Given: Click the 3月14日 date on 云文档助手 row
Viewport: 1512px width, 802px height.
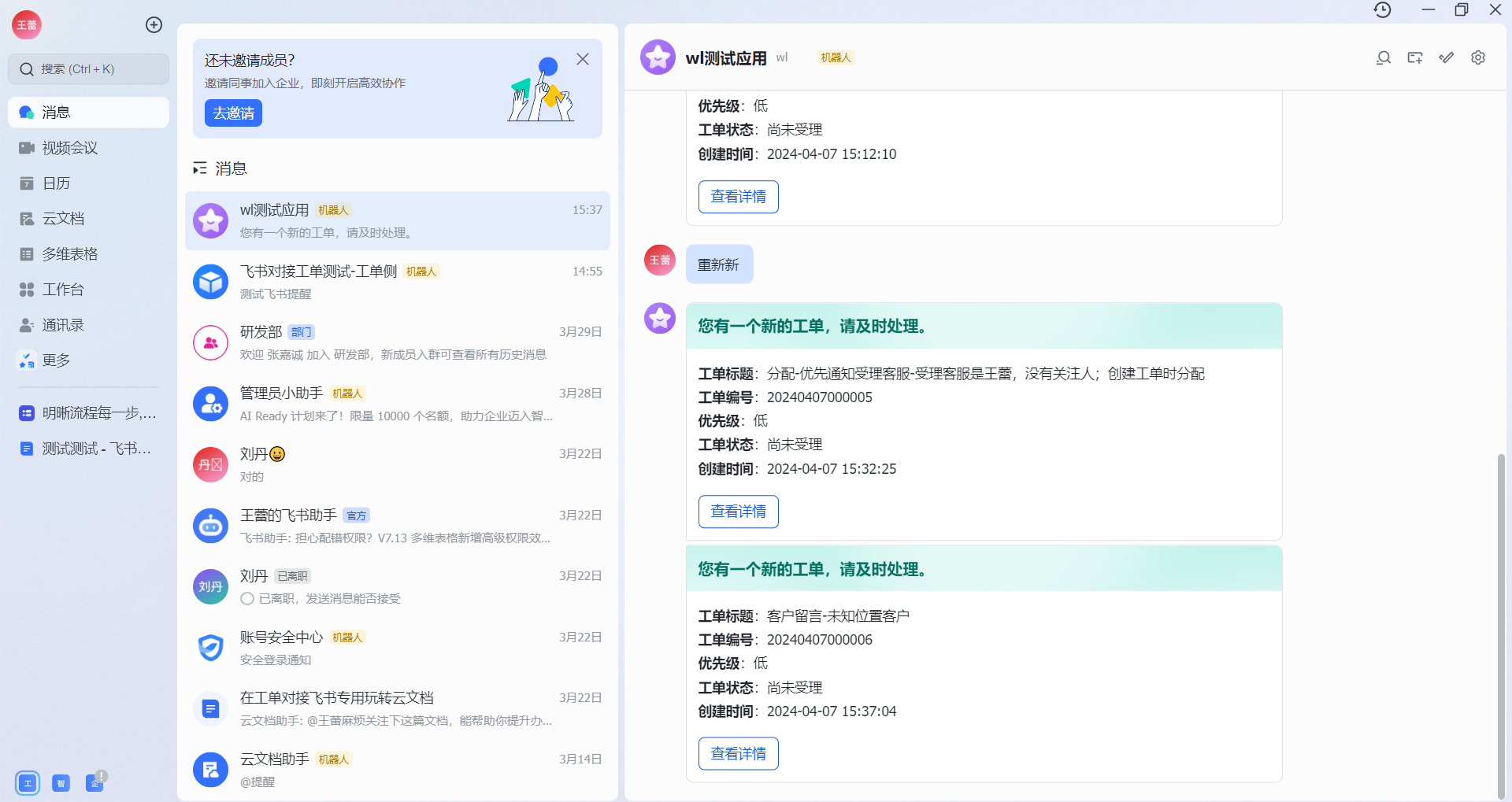Looking at the screenshot, I should coord(580,759).
